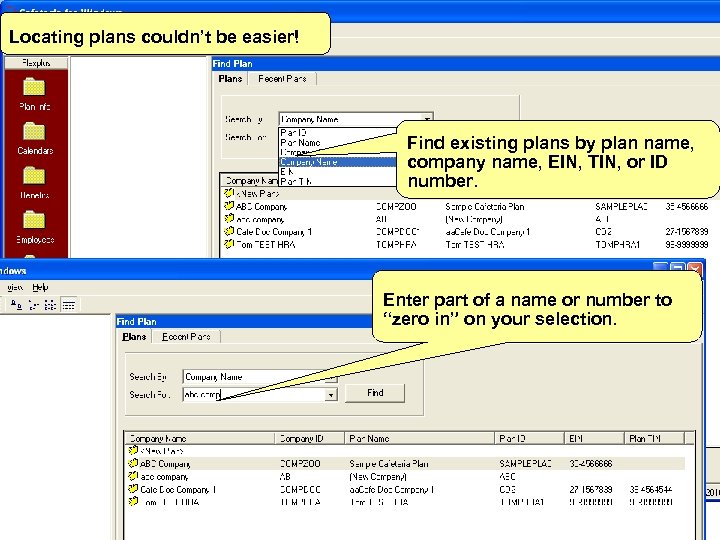Click the ABC Company row icon in the back window
Viewport: 720px width, 540px height.
[x=229, y=206]
